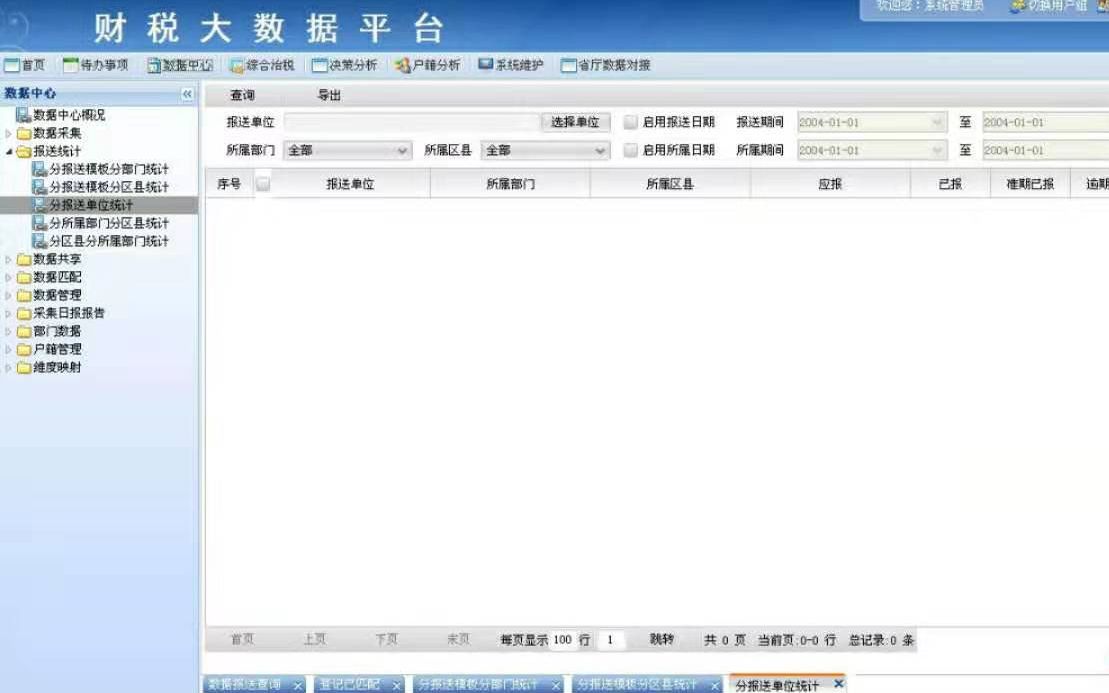Open the 所属区县 dropdown
1109x693 pixels.
pos(545,150)
